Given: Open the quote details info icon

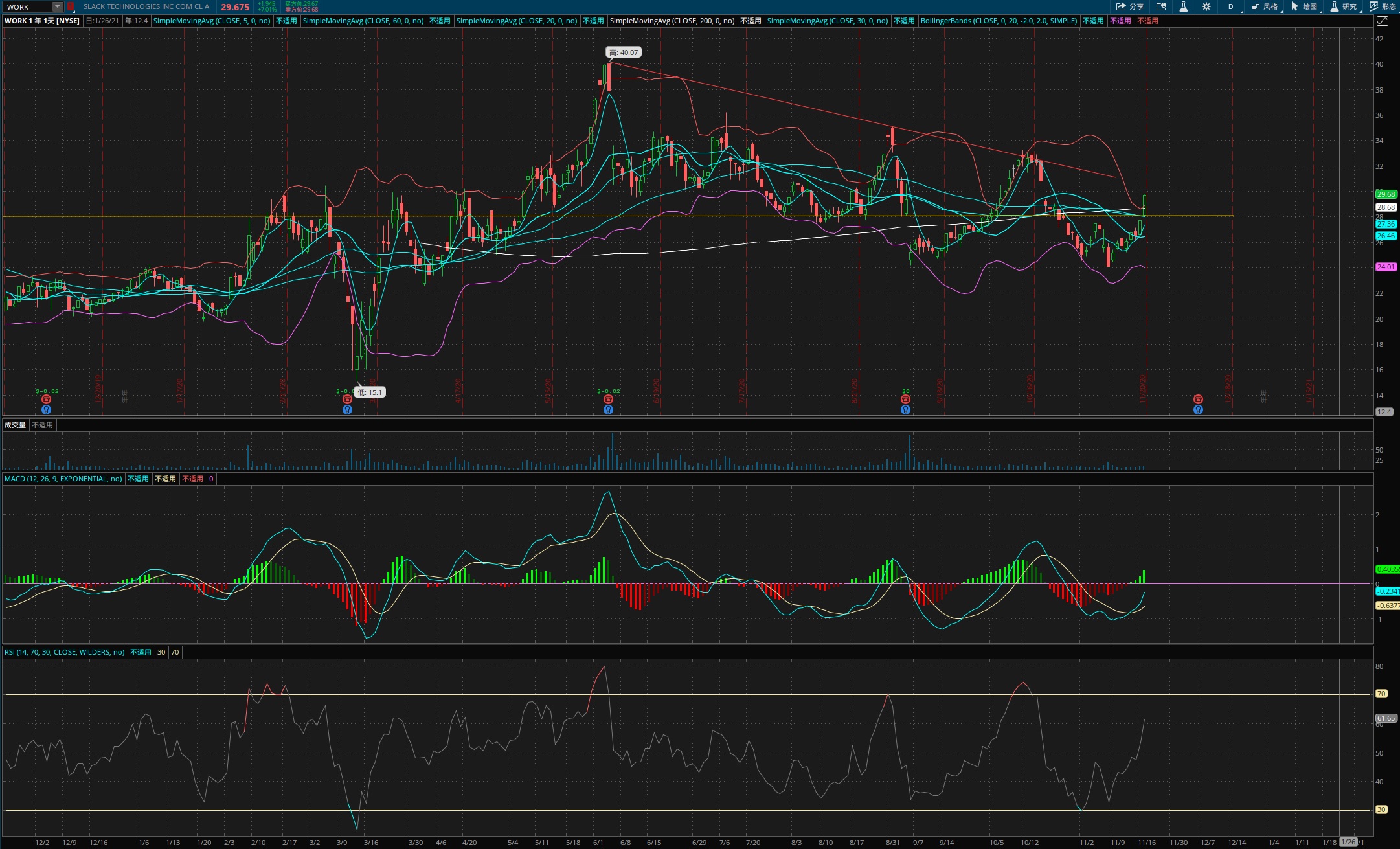Looking at the screenshot, I should [x=1161, y=6].
